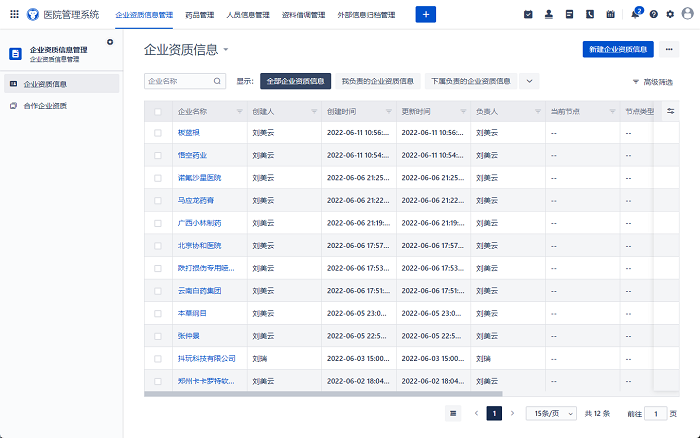
Task: Click the notification bell icon
Action: tap(635, 14)
